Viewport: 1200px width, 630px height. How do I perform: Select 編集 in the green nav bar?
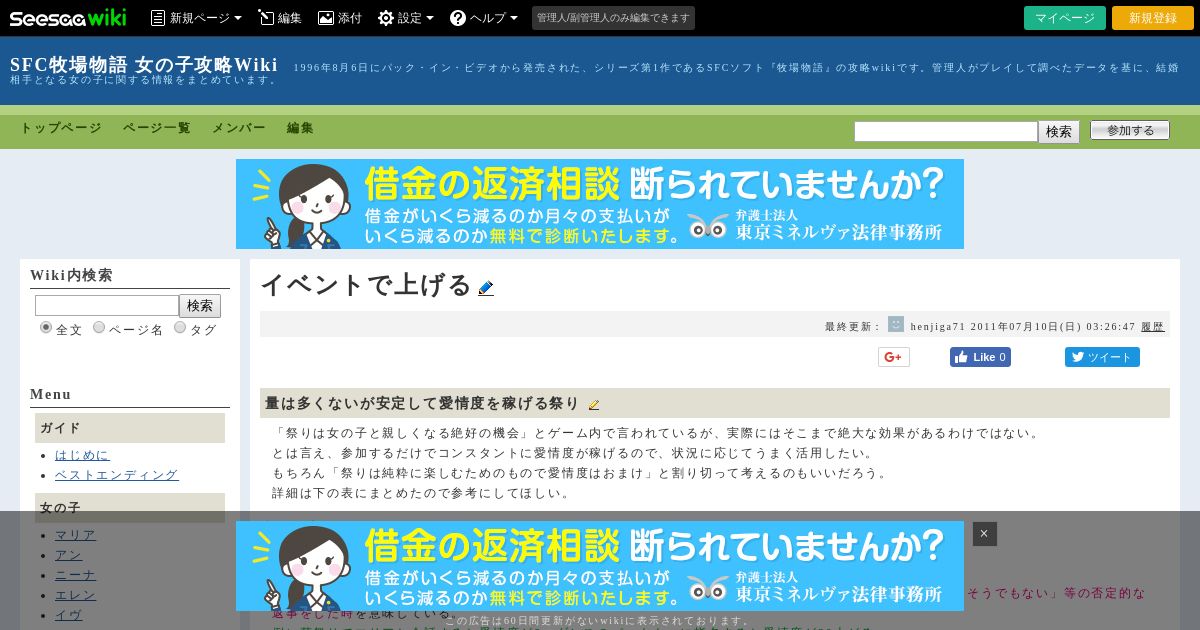(x=301, y=128)
